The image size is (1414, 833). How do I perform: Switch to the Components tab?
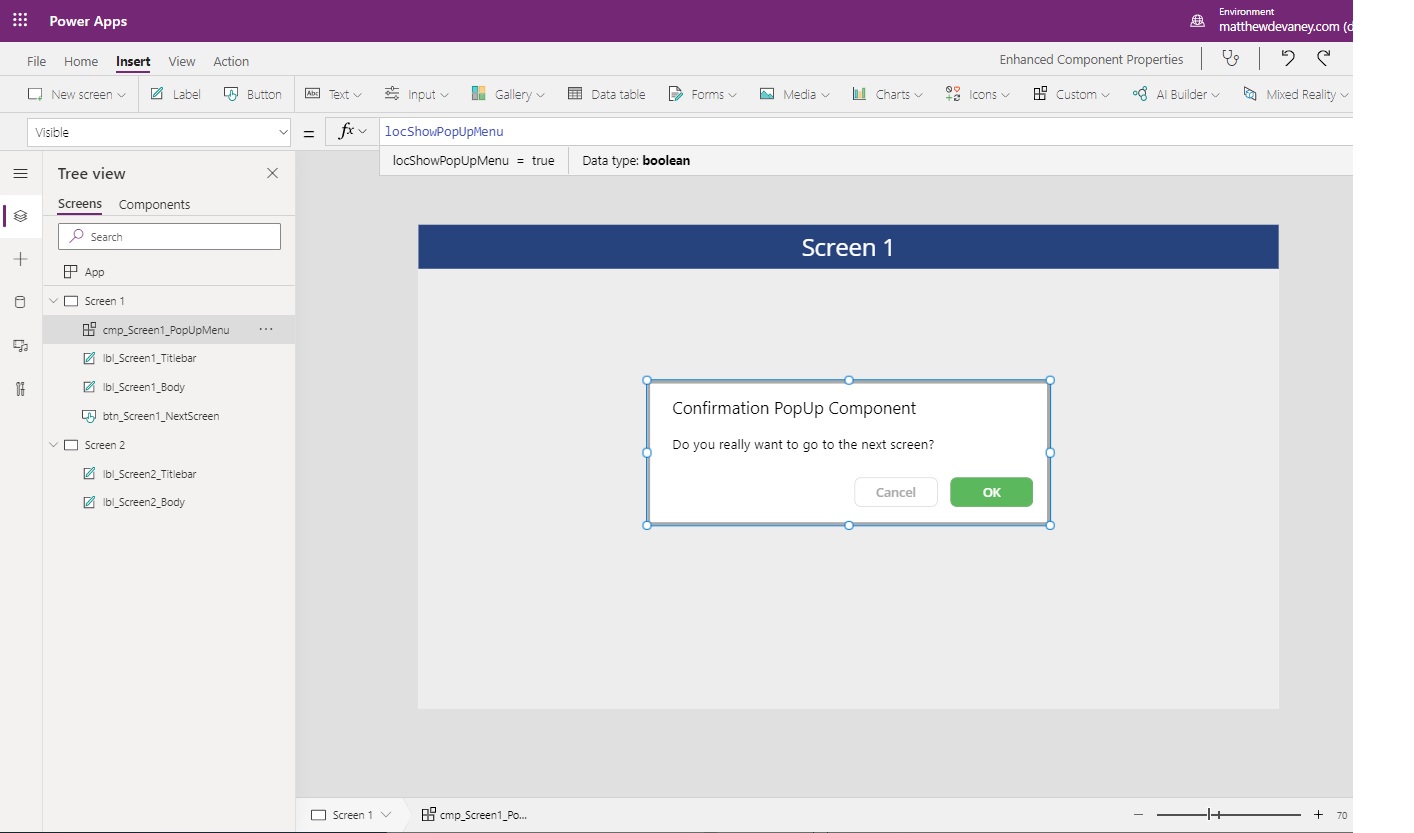[154, 204]
